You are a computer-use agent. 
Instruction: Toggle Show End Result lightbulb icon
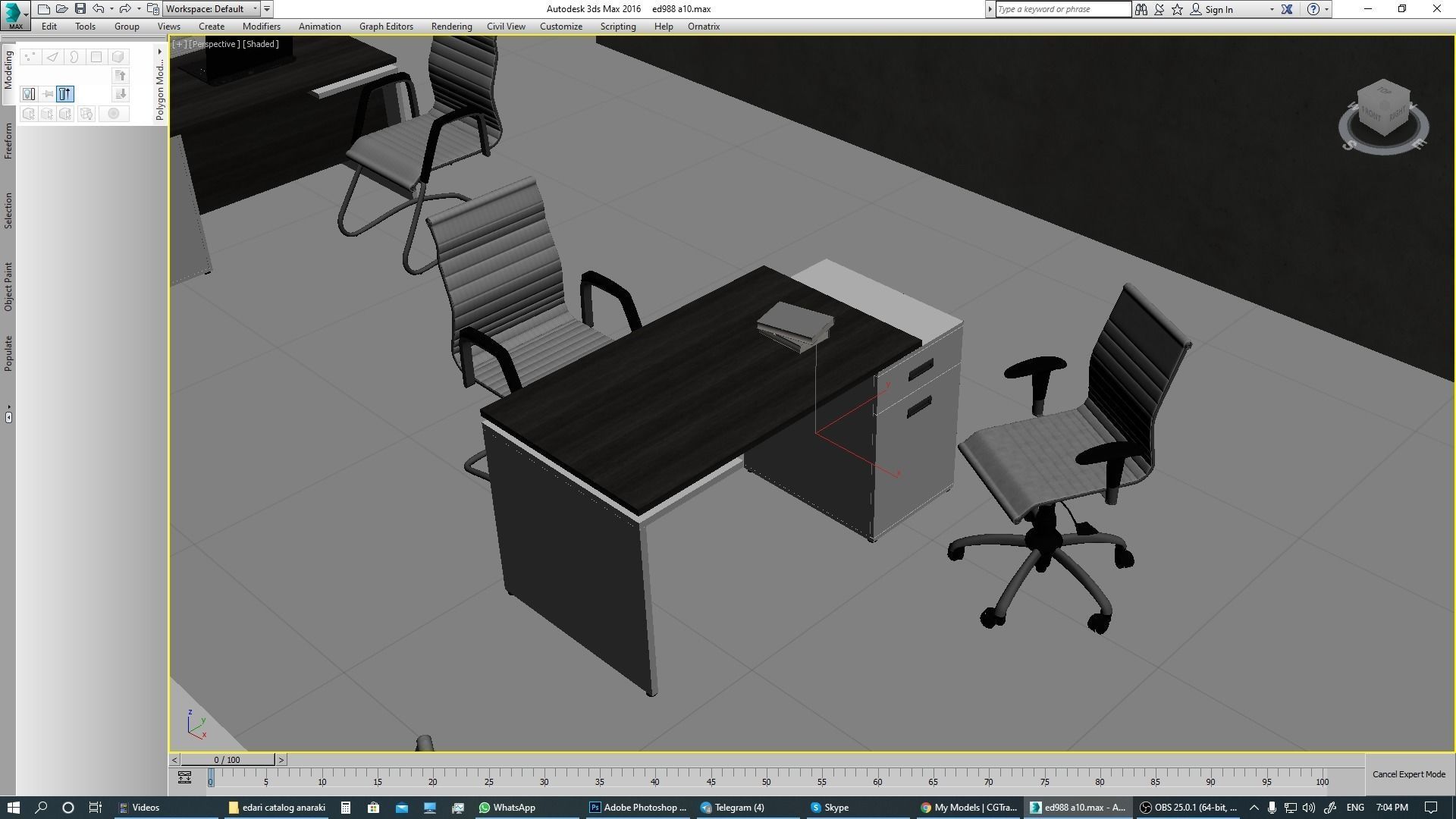pyautogui.click(x=29, y=94)
